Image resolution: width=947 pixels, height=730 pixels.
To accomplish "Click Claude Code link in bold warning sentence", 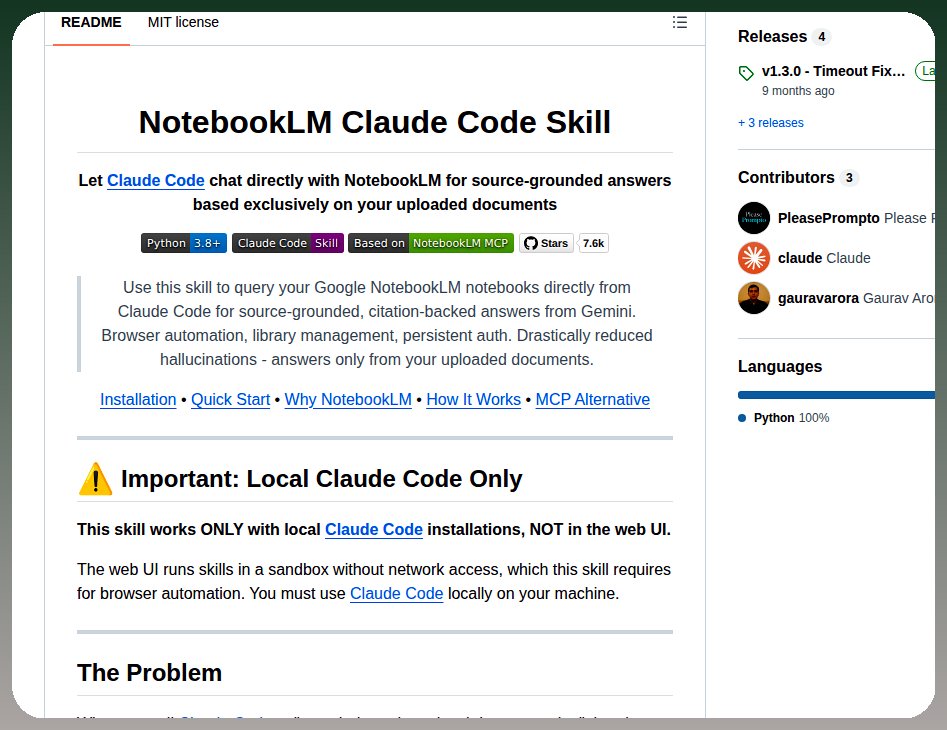I will [x=374, y=530].
